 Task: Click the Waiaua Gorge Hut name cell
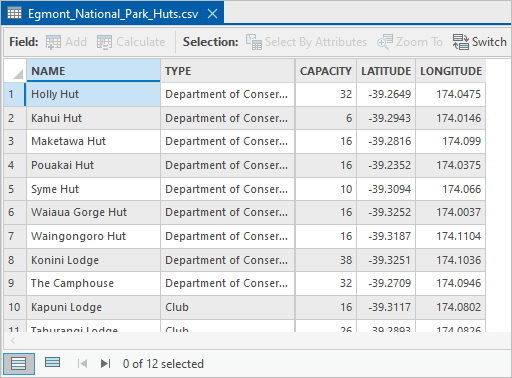94,212
